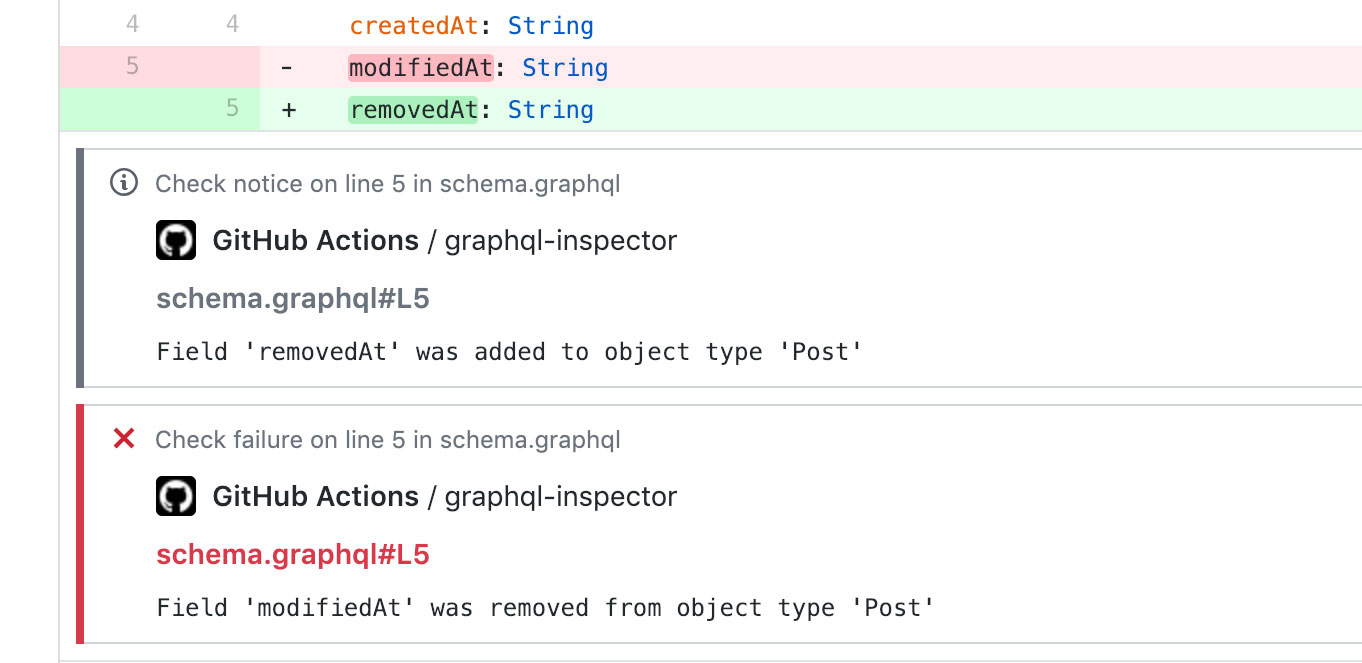
Task: Click line number 5 on the deleted line
Action: [132, 67]
